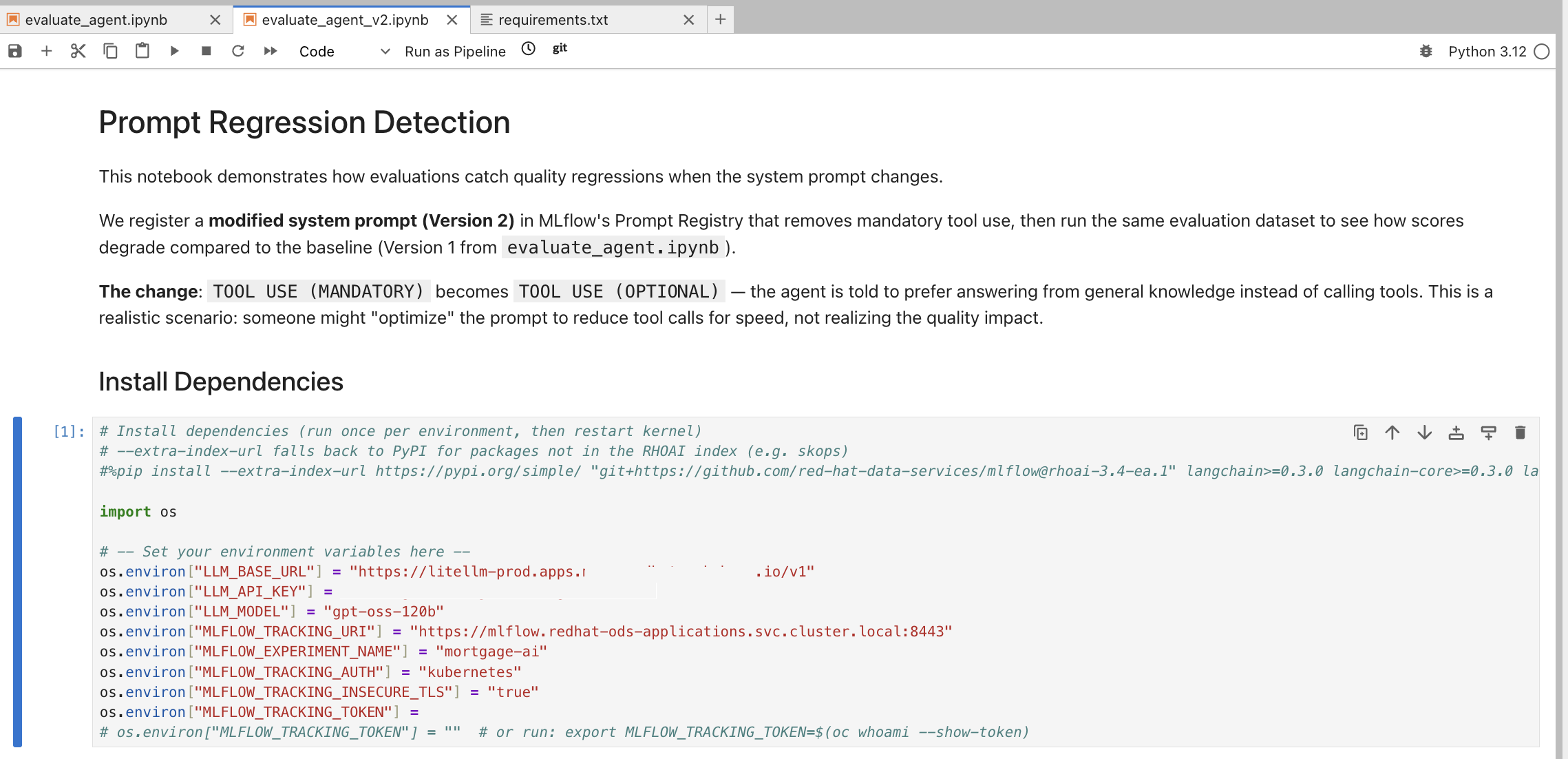Open the git toolbar button
The image size is (1568, 759).
[x=560, y=48]
